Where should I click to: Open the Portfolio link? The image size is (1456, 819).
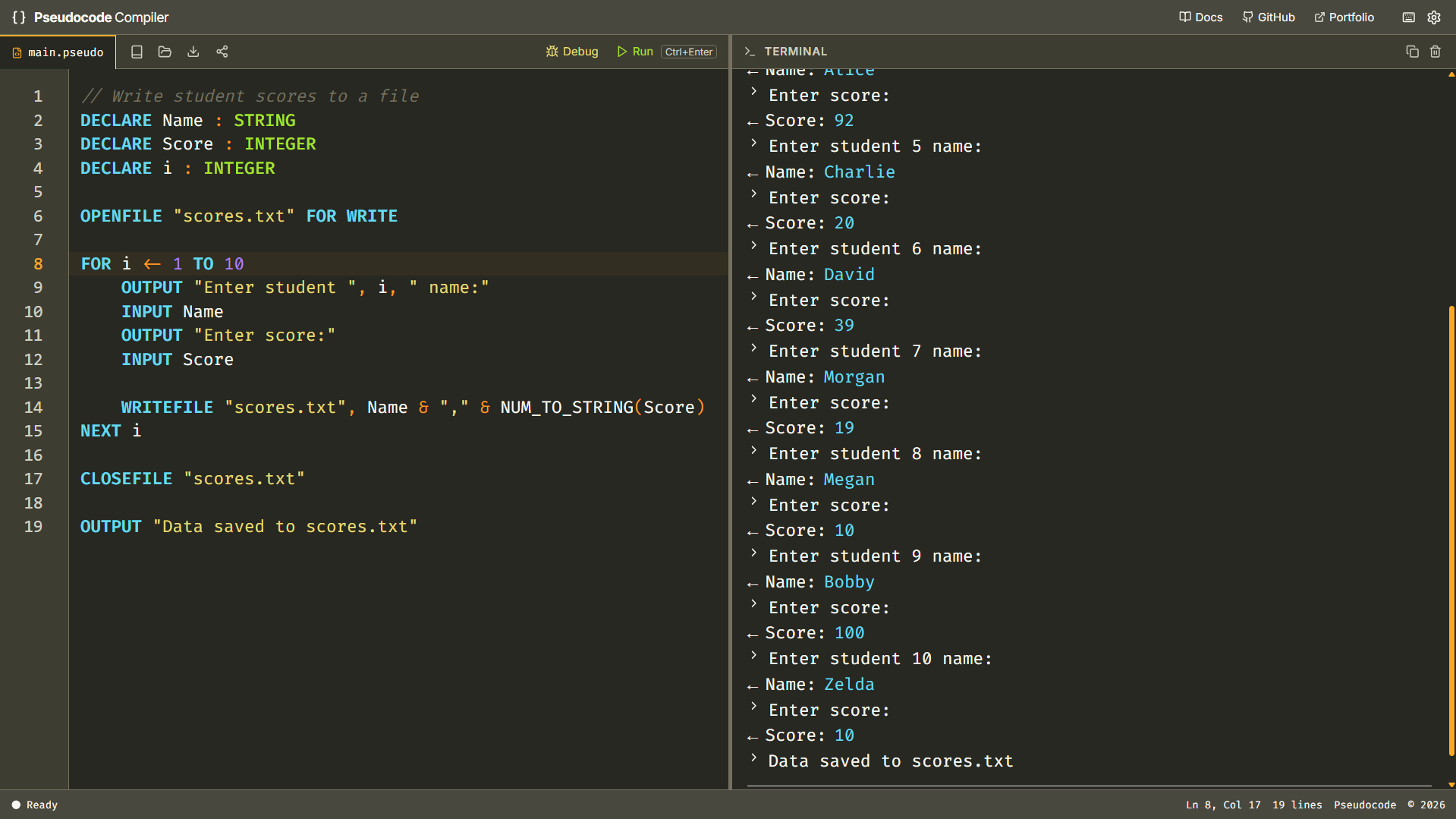(x=1344, y=17)
